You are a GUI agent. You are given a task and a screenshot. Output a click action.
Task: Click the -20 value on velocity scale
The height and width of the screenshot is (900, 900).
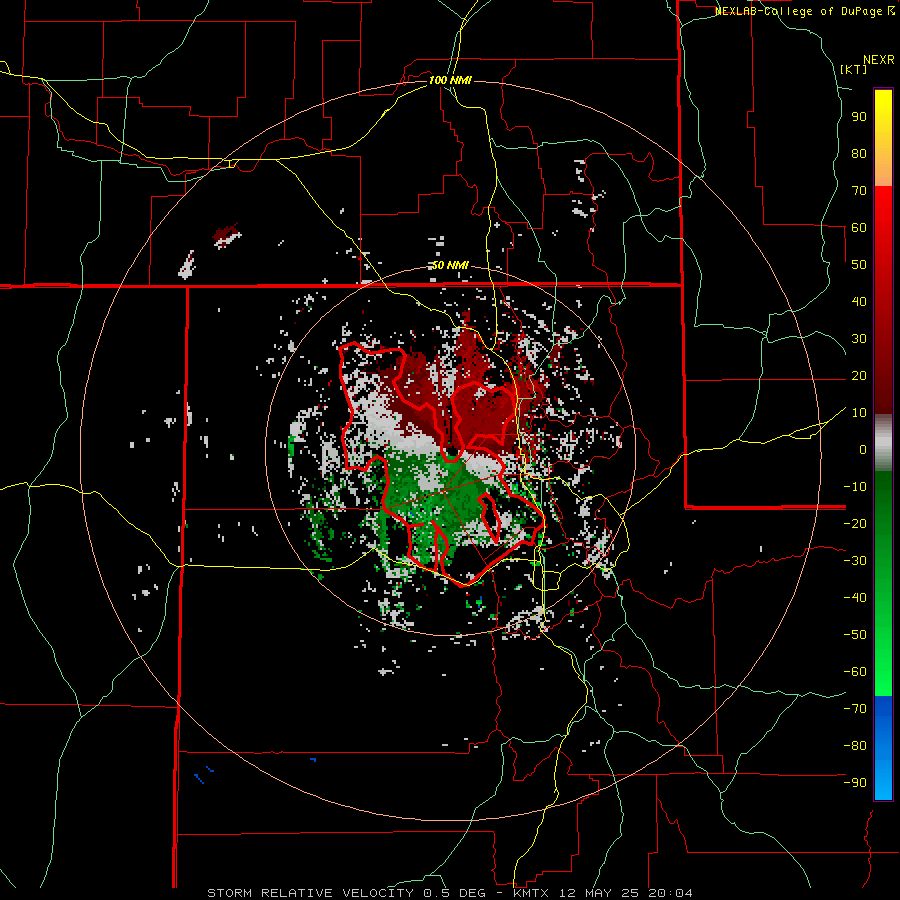point(855,524)
